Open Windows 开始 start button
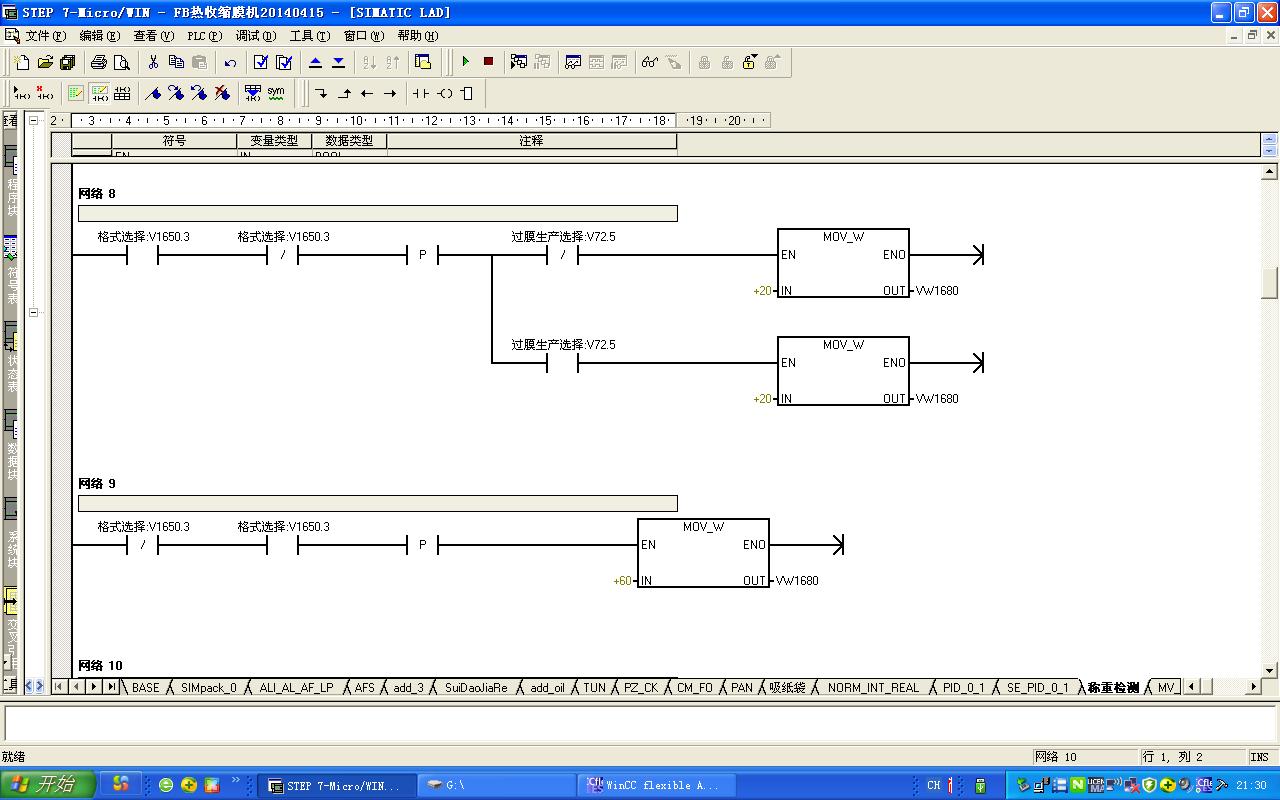The image size is (1280, 800). click(48, 785)
